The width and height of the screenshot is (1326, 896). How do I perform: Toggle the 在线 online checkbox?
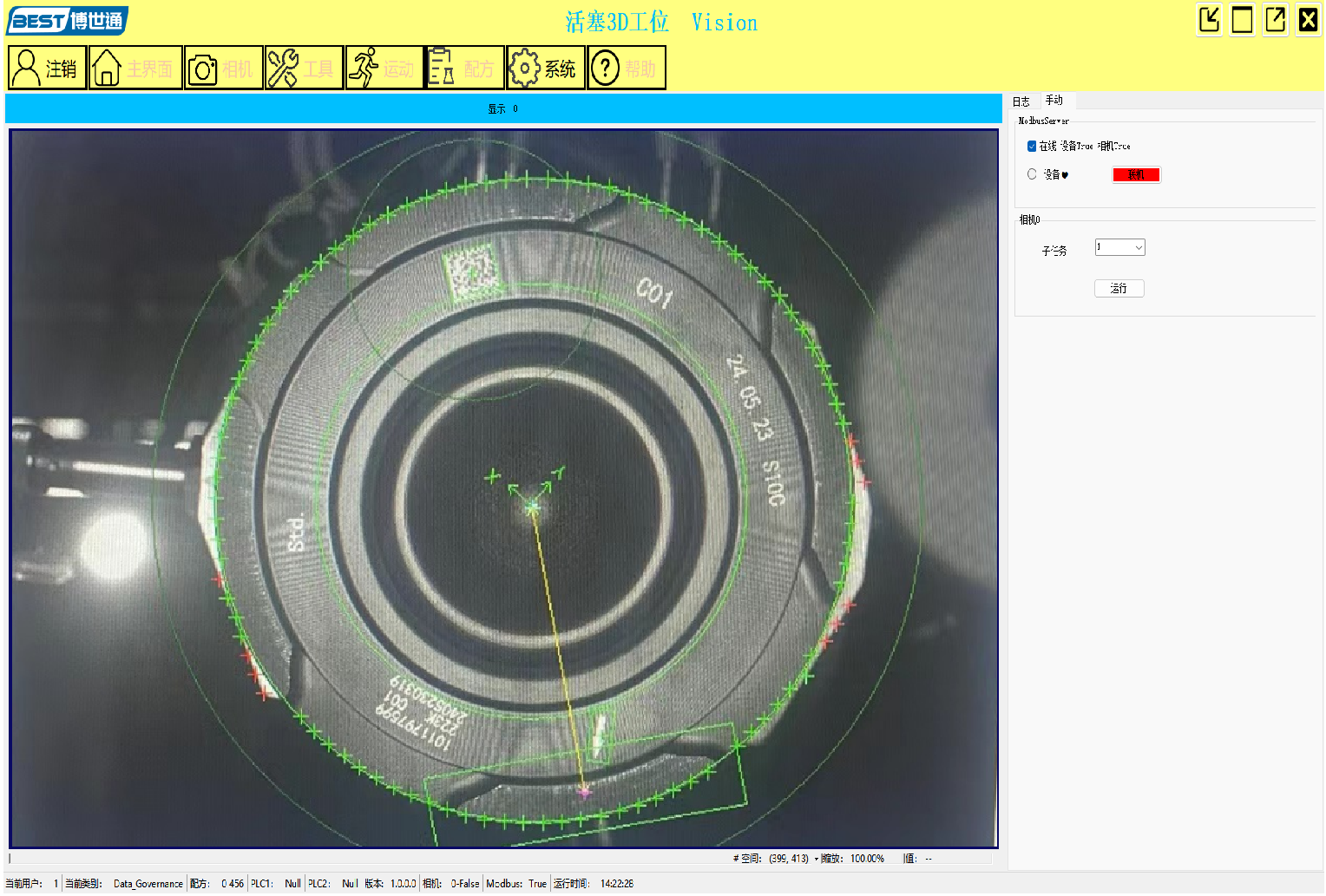tap(1032, 146)
